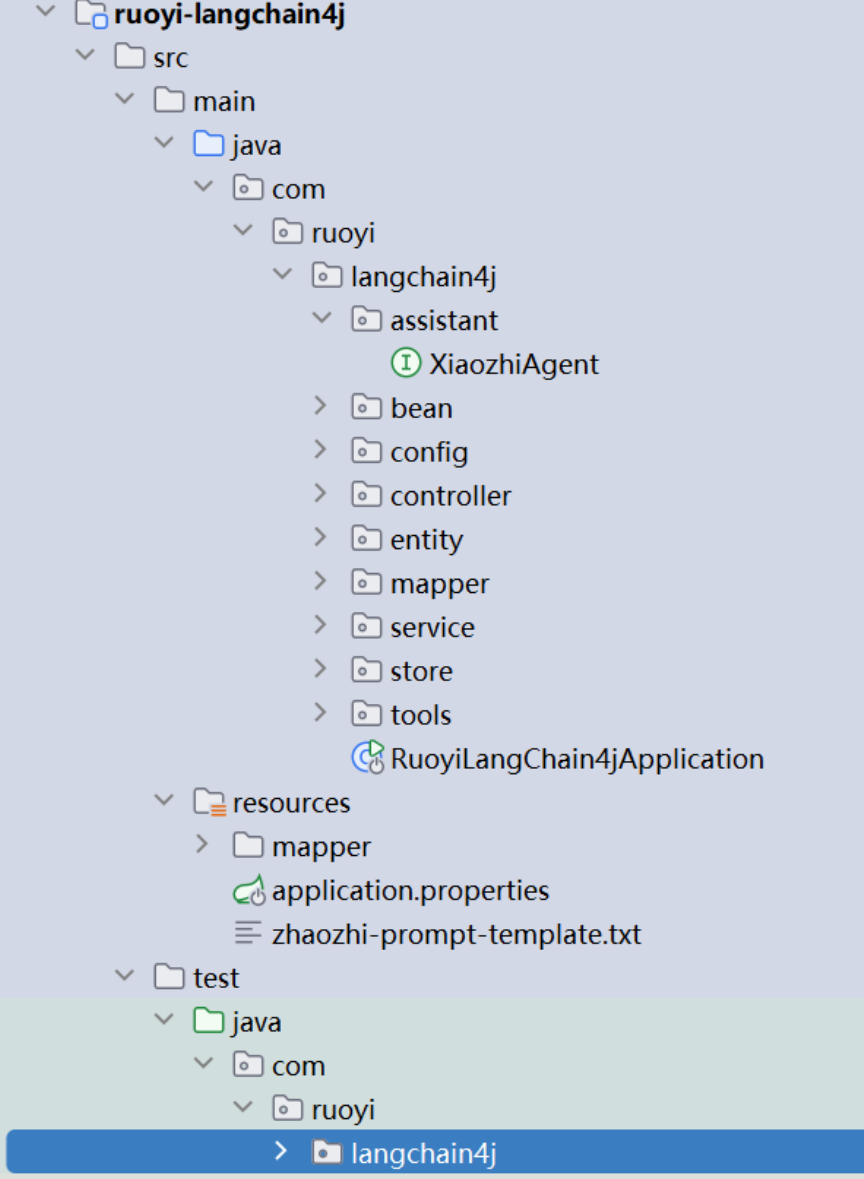Click the XiaozhiAgent interface icon
This screenshot has width=864, height=1179.
point(406,364)
